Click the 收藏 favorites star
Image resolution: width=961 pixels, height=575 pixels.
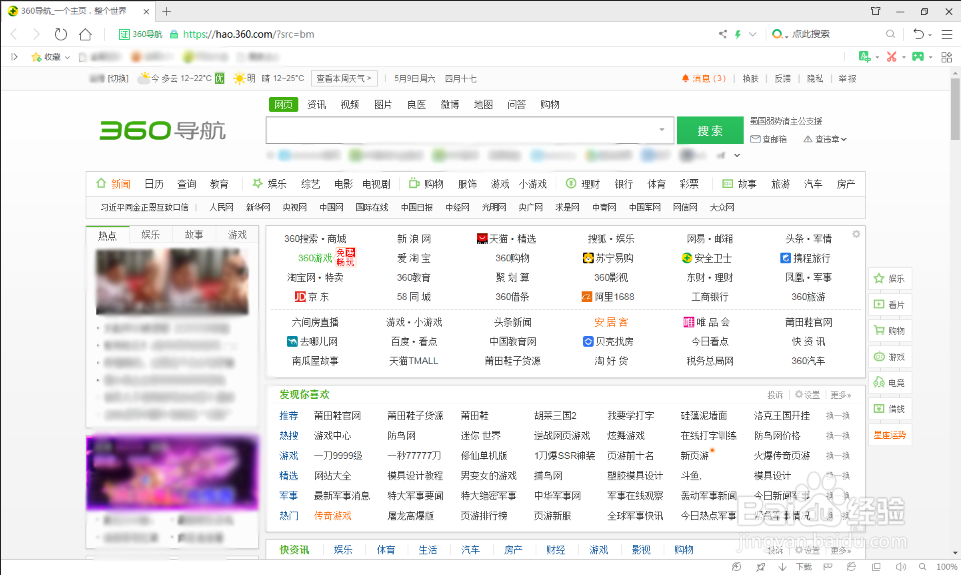[37, 57]
